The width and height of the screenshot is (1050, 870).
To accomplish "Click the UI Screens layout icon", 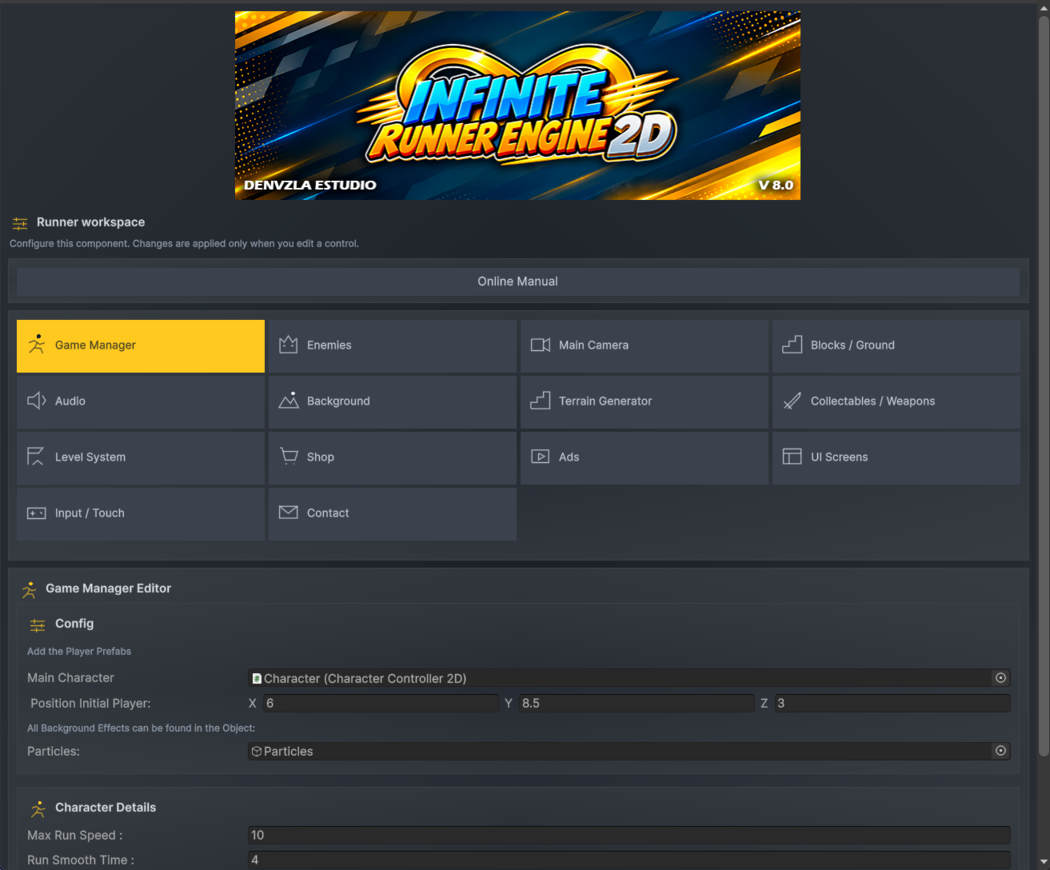I will (x=792, y=457).
